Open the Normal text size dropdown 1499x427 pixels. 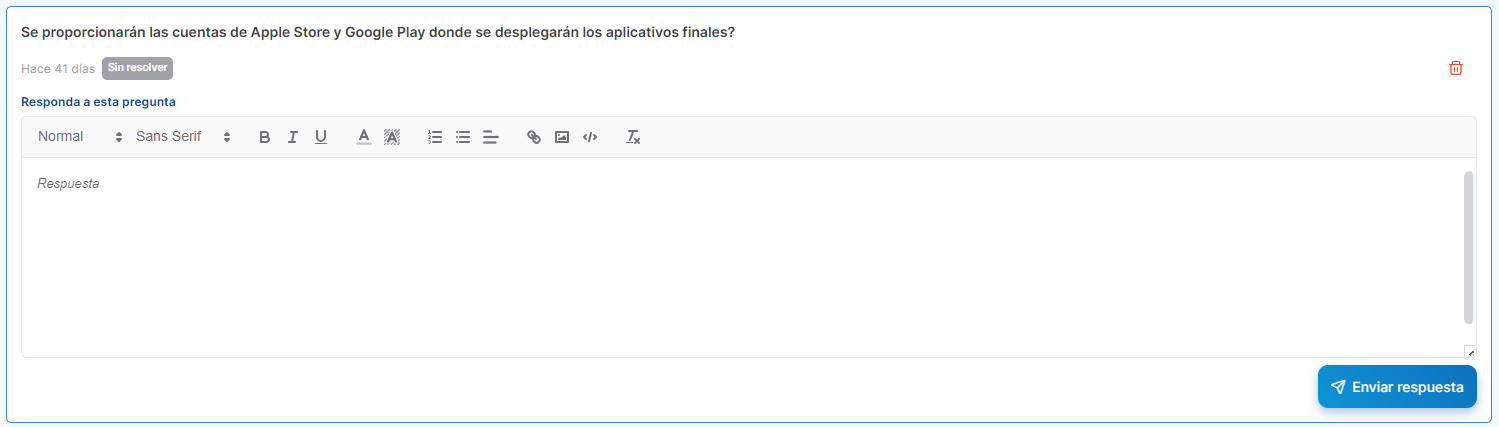tap(80, 137)
